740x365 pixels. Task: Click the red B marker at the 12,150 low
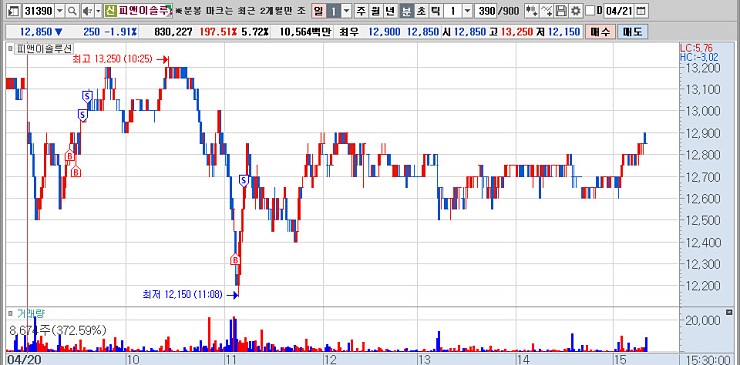[235, 260]
